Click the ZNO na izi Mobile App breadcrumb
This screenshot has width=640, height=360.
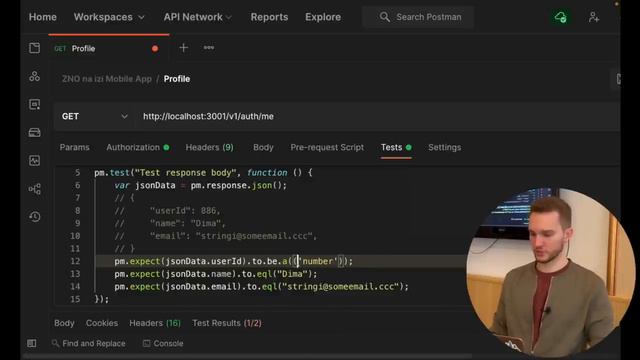[x=107, y=79]
